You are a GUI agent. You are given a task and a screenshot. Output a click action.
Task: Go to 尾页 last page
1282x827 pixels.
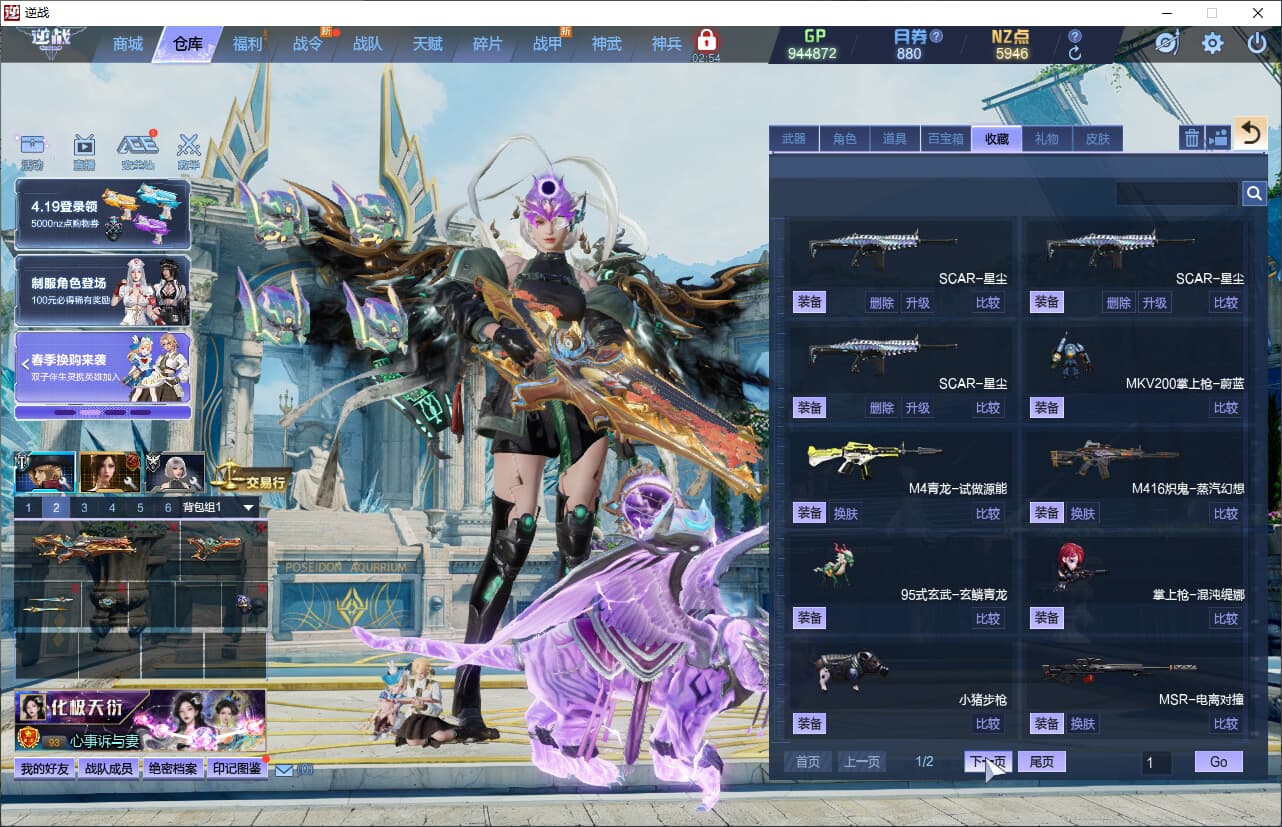[1042, 762]
